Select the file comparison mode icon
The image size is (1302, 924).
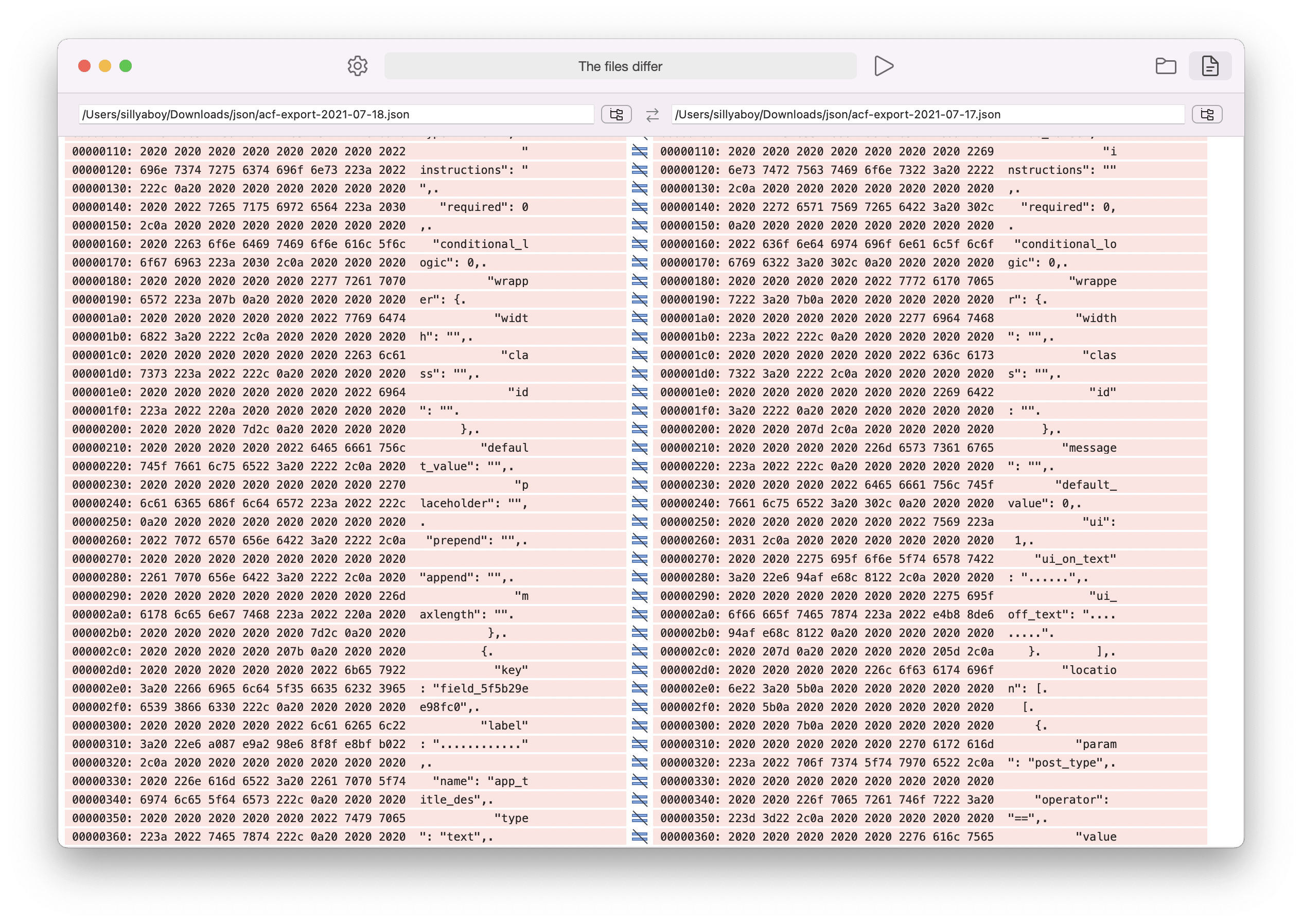click(1210, 66)
